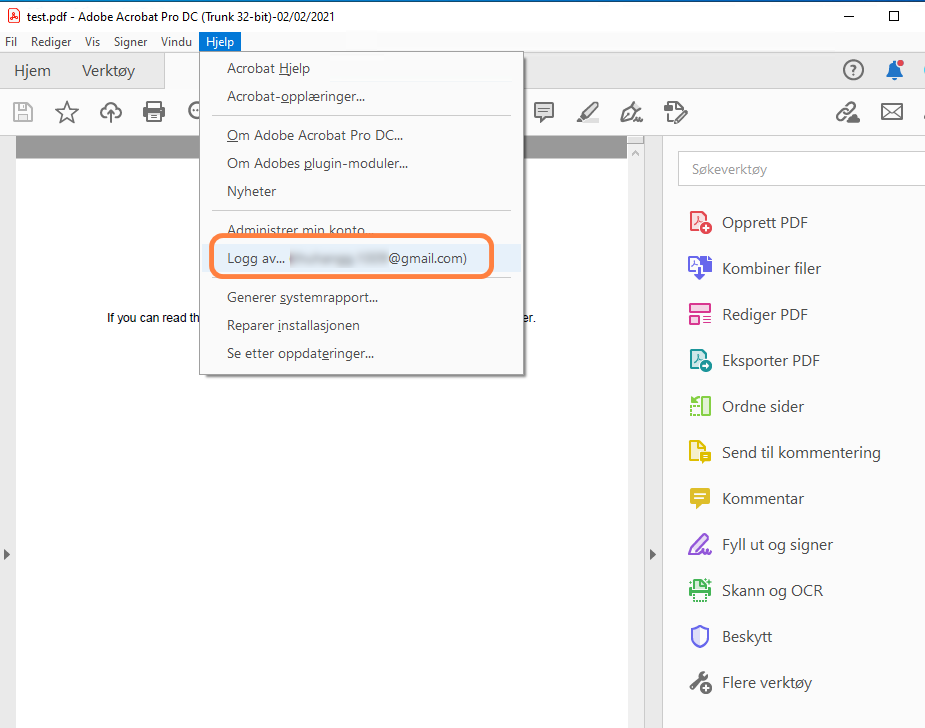Click the Søkeverktøy search field
Screen dimensions: 925x728
coord(800,170)
